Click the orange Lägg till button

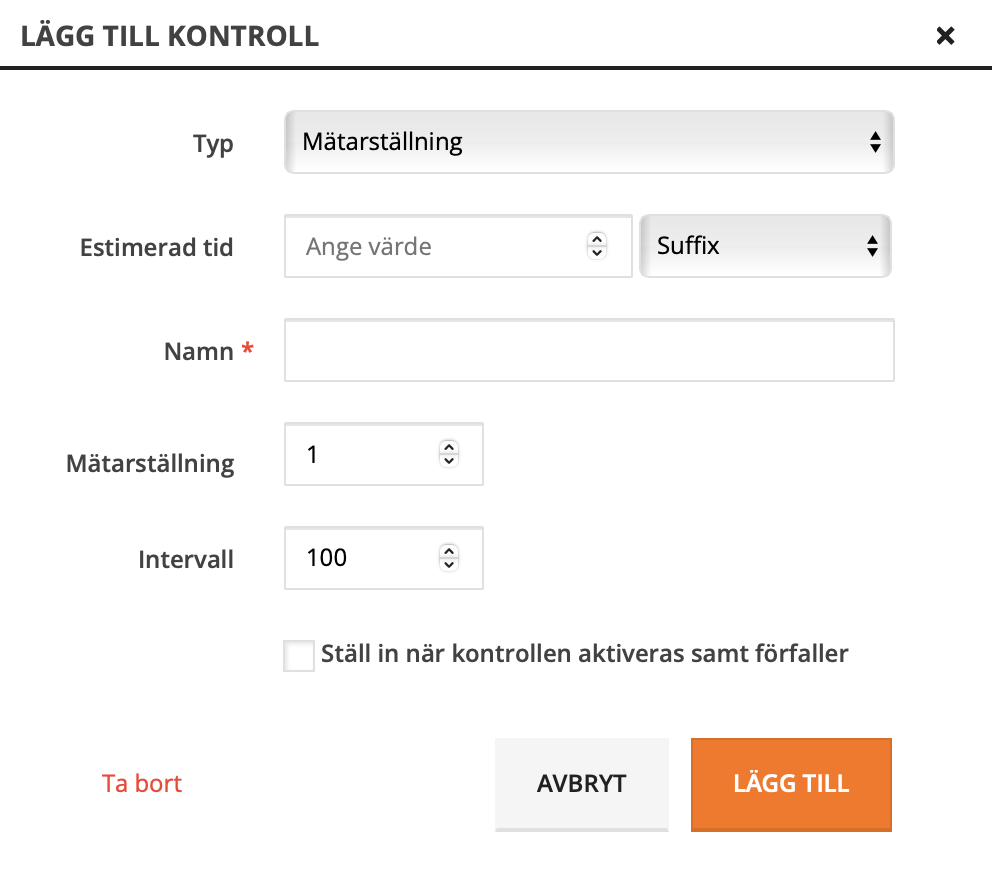point(791,784)
